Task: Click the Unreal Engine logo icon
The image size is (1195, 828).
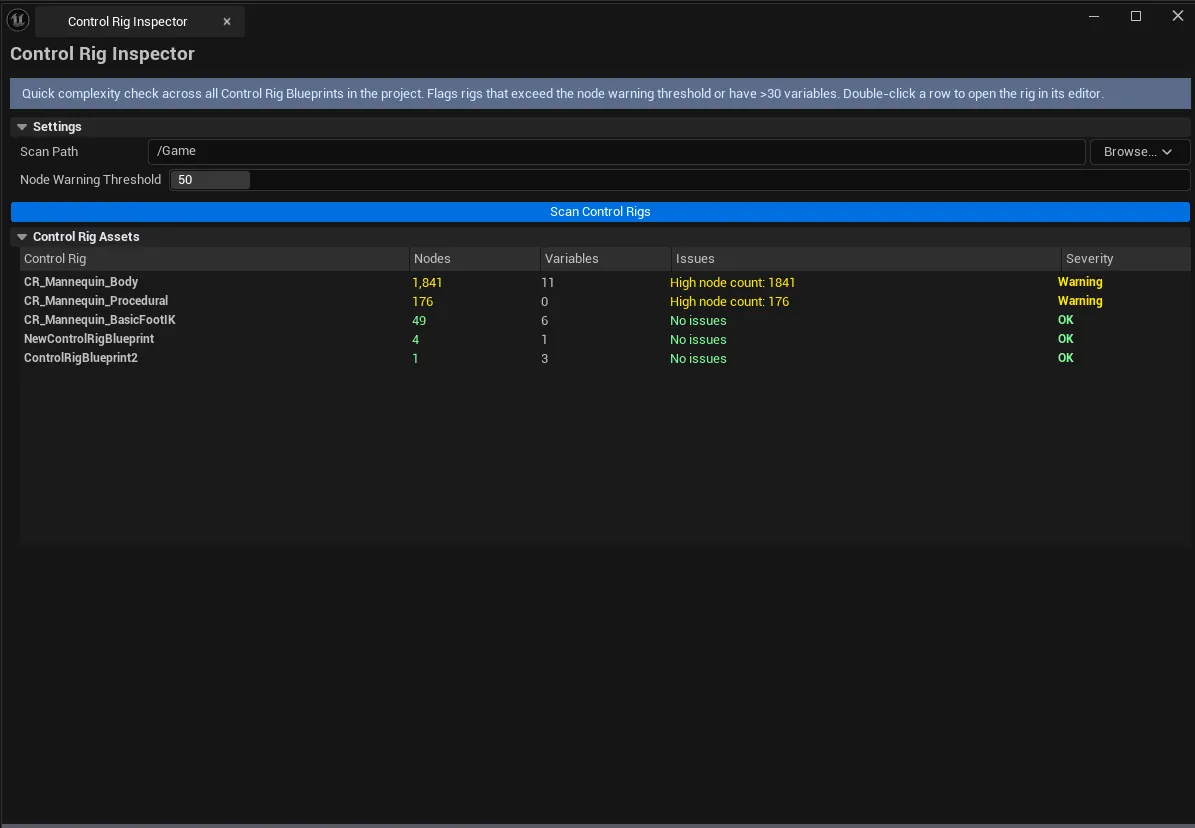Action: pos(18,21)
